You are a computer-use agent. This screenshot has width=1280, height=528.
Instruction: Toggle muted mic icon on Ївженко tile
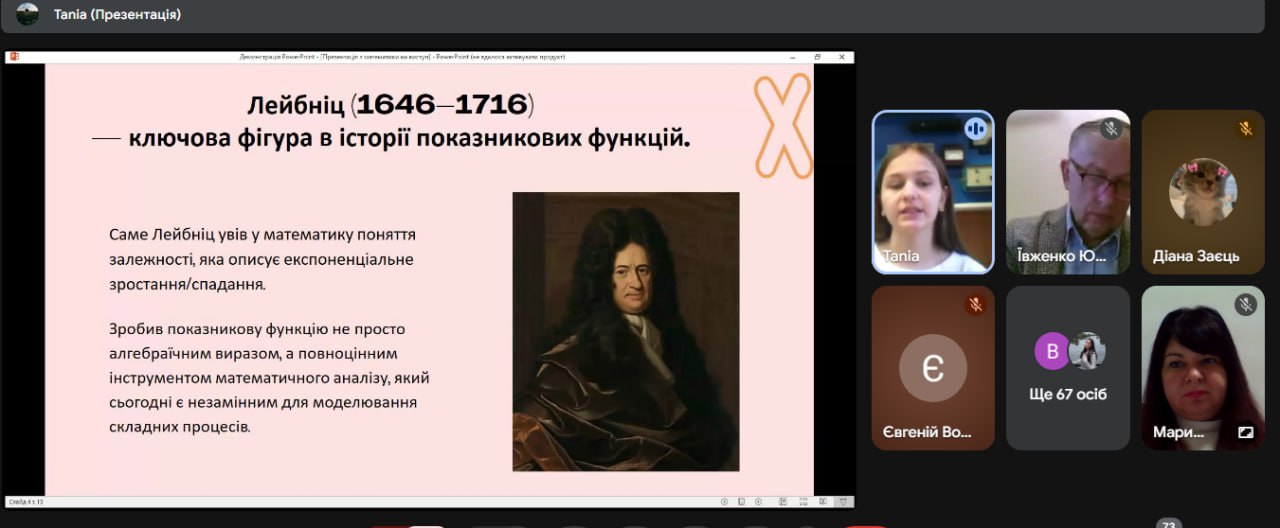(1110, 129)
